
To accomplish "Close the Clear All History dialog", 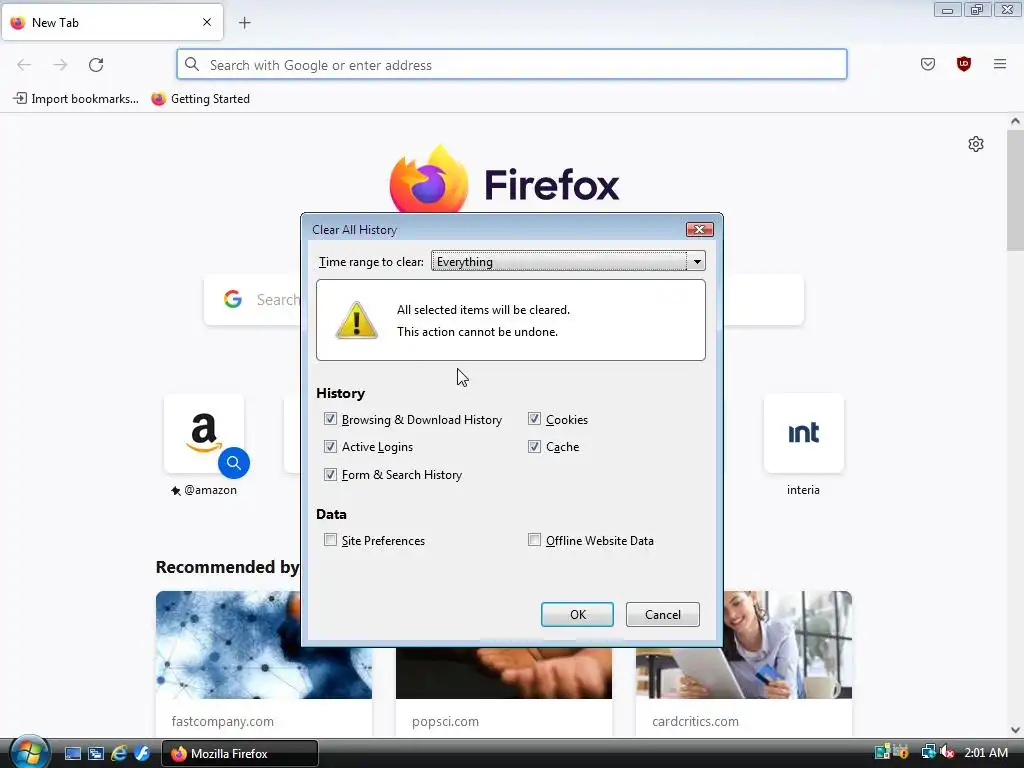I will coord(699,229).
